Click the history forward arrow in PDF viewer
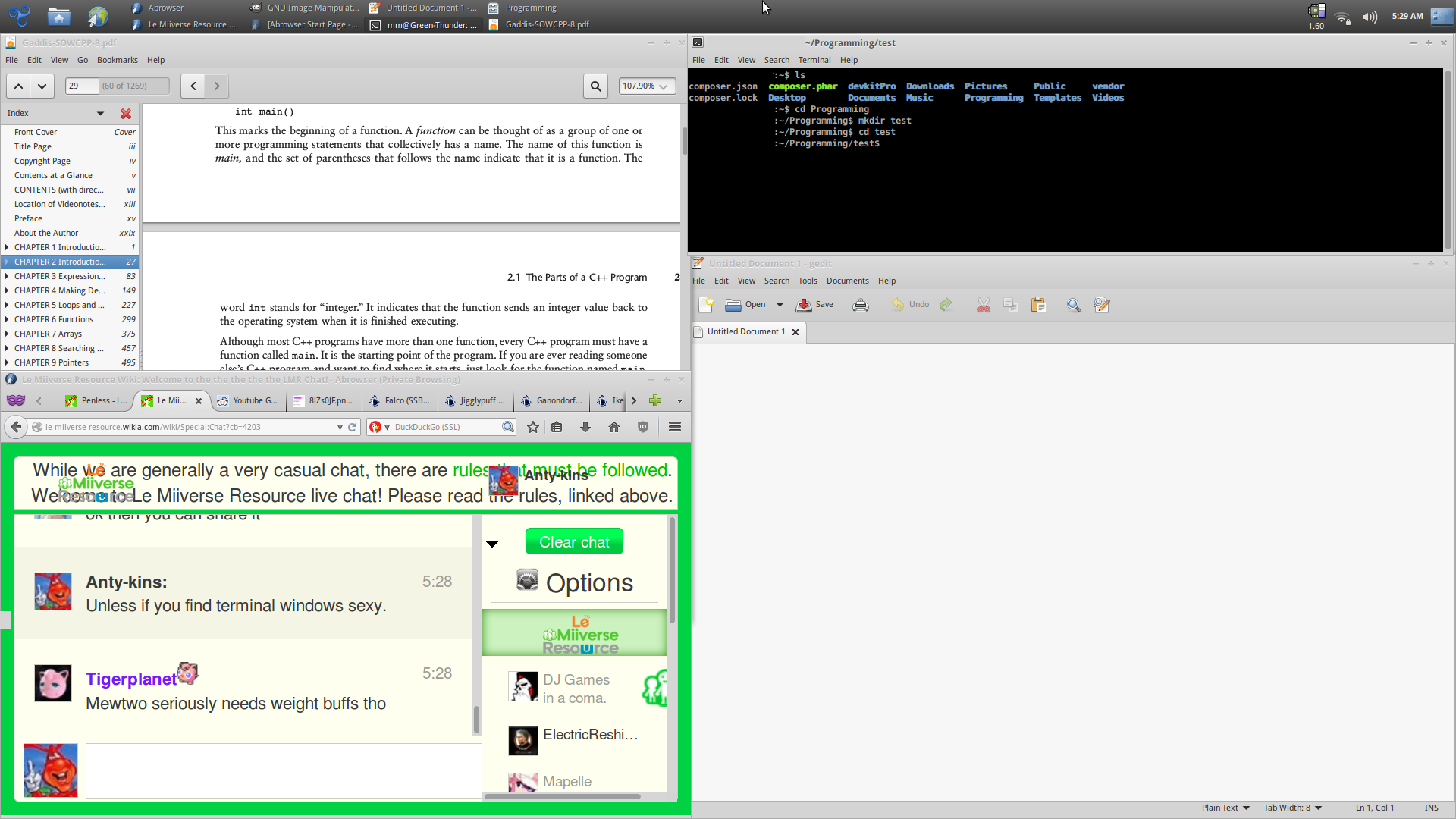 pos(217,86)
